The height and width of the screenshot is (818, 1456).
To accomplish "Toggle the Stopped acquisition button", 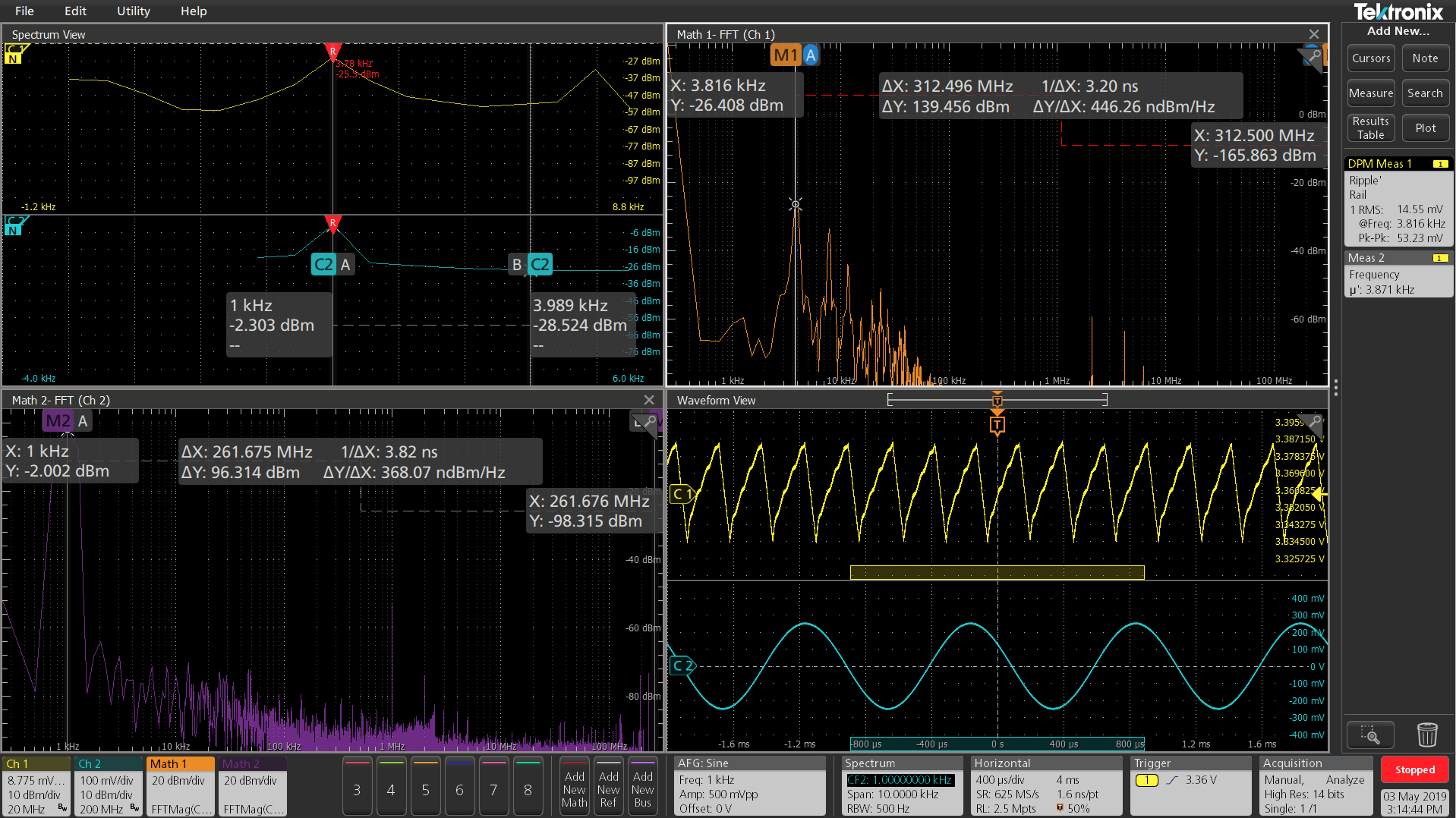I will click(x=1414, y=769).
